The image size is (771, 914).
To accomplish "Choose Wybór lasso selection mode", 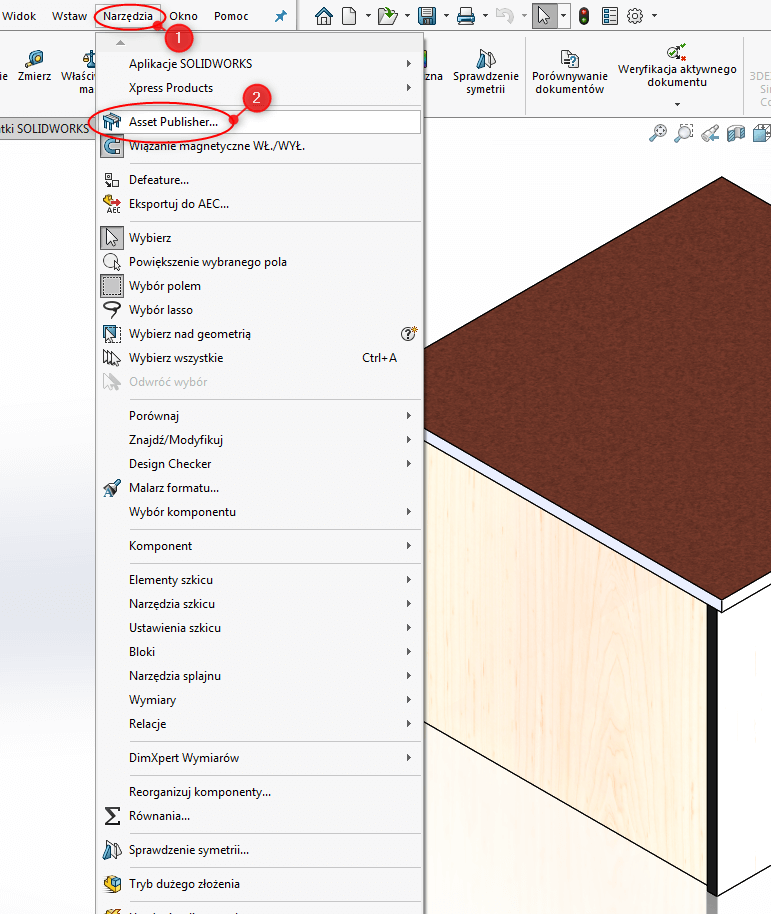I will click(260, 310).
